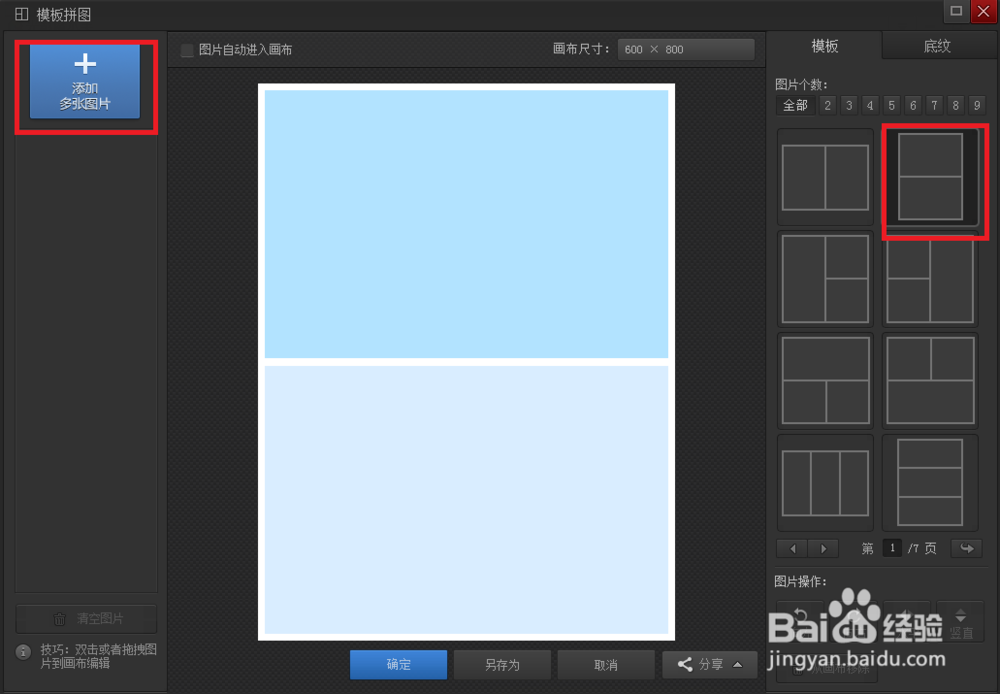Click the 另存为 save as button
Screen dimensions: 1000x694
(x=502, y=665)
